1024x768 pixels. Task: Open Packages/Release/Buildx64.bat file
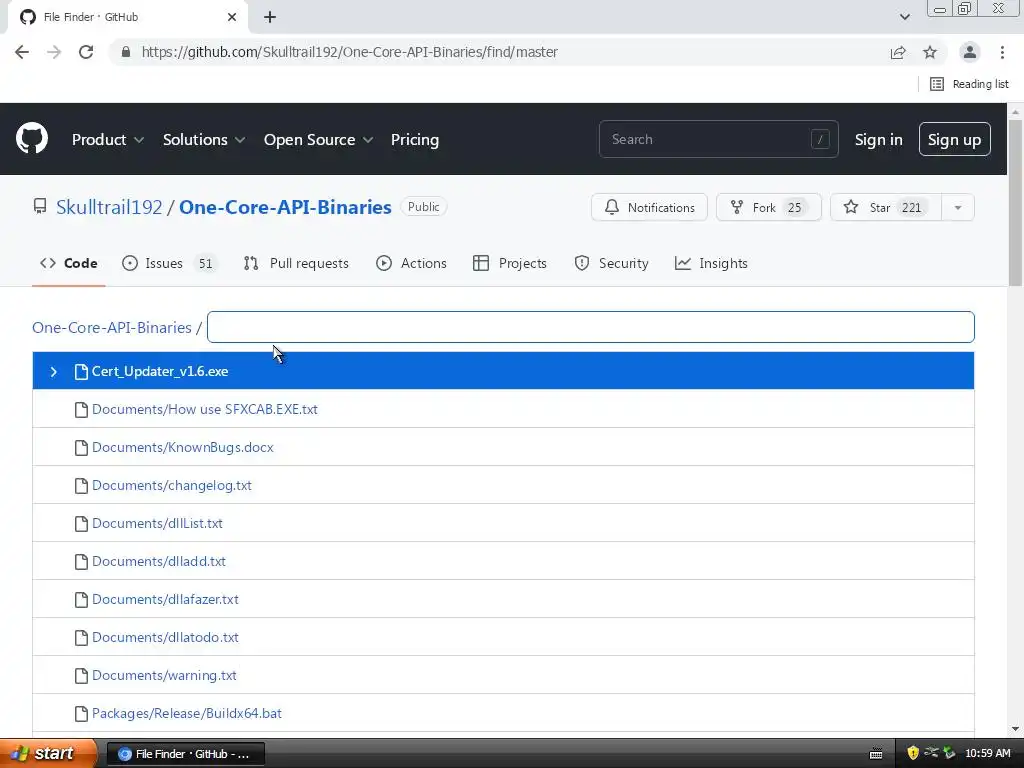[187, 713]
